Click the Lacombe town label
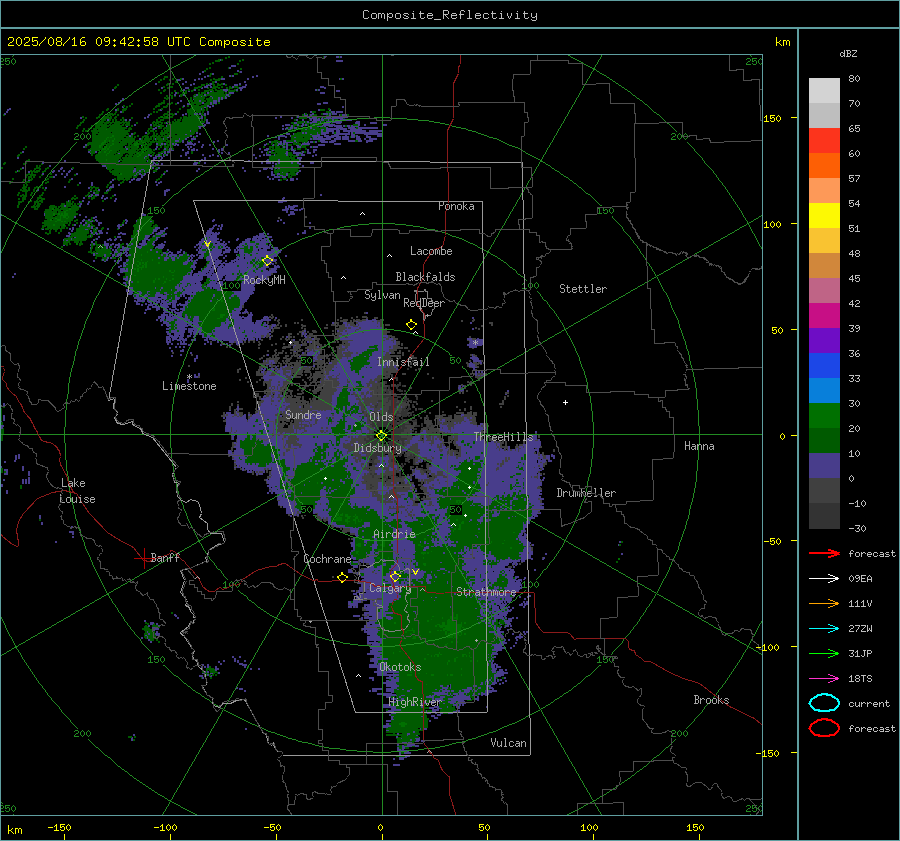 [x=431, y=251]
